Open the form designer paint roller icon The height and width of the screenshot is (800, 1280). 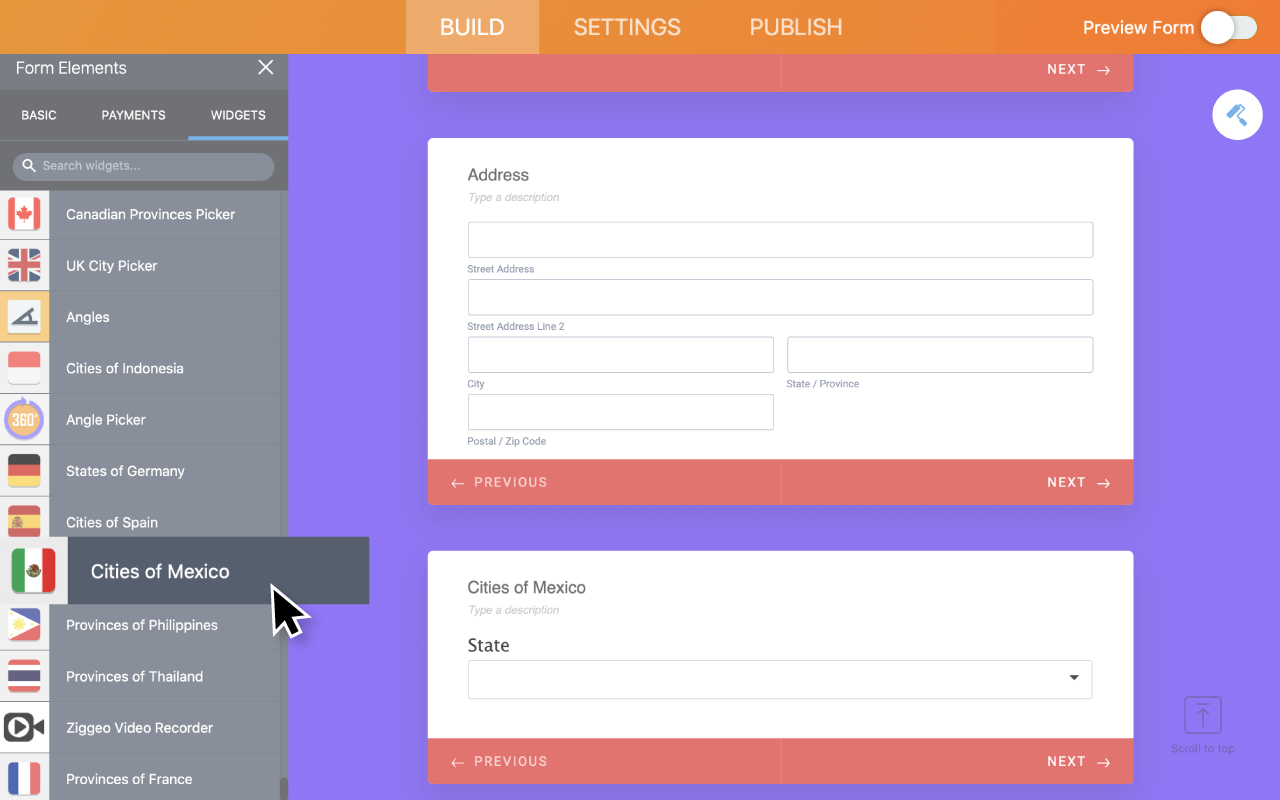coord(1237,115)
